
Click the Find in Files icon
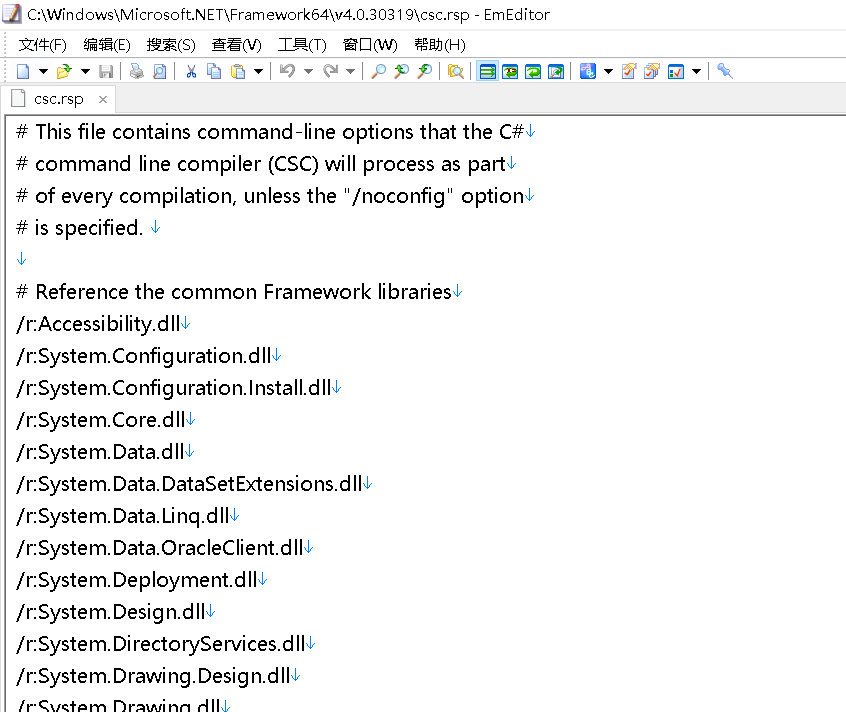pos(456,71)
